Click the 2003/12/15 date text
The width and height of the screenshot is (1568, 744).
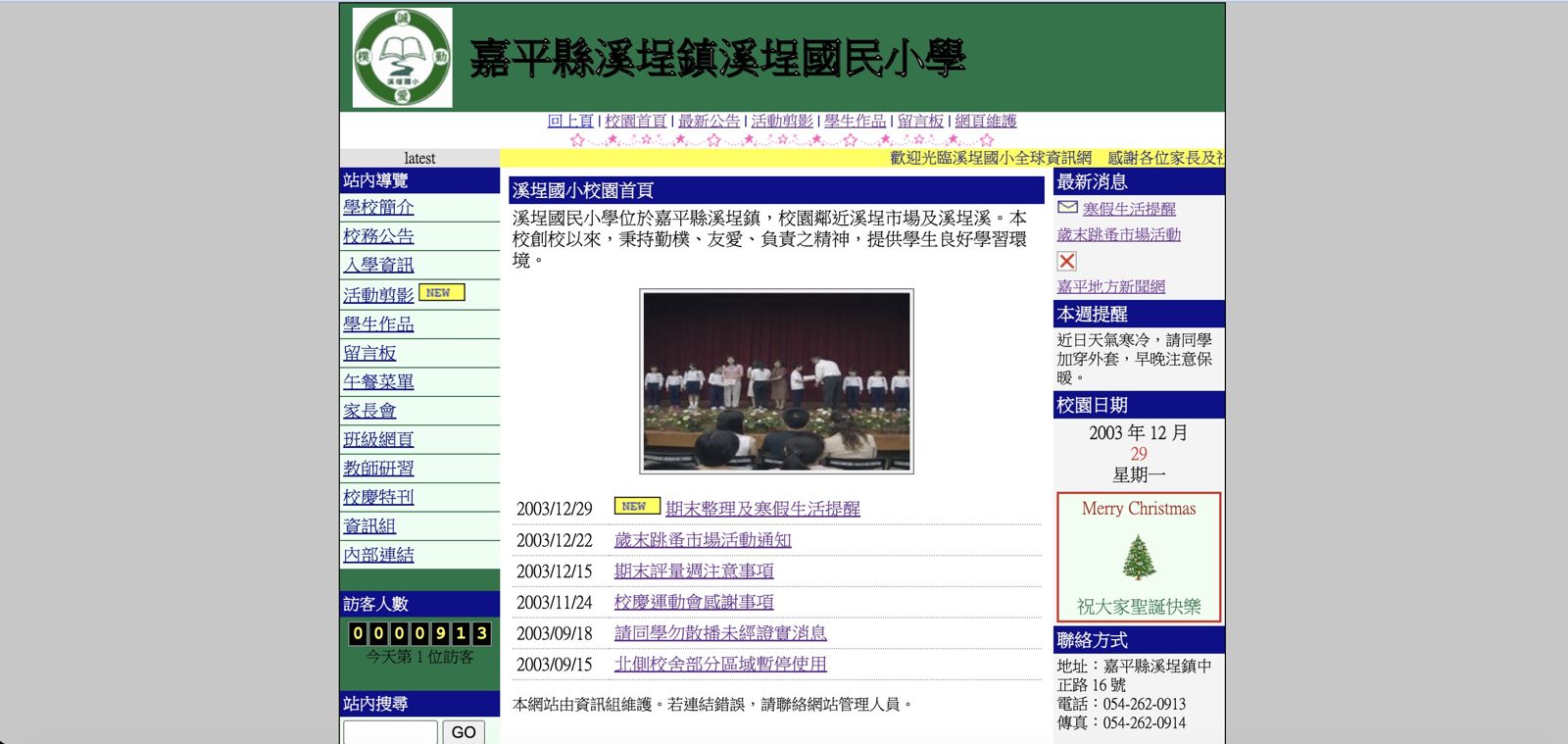pyautogui.click(x=555, y=570)
